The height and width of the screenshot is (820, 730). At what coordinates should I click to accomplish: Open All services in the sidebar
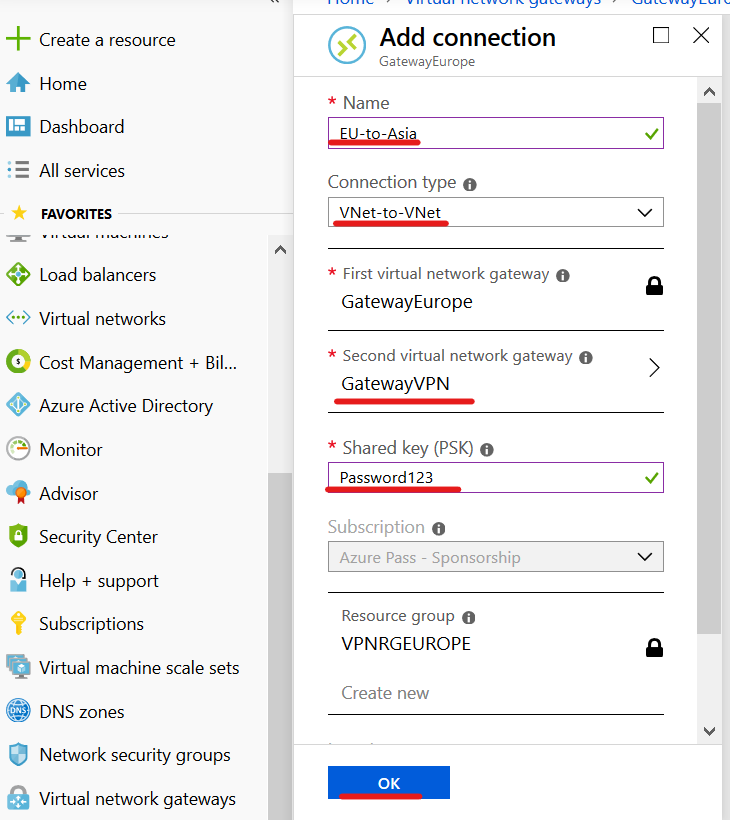(x=82, y=170)
